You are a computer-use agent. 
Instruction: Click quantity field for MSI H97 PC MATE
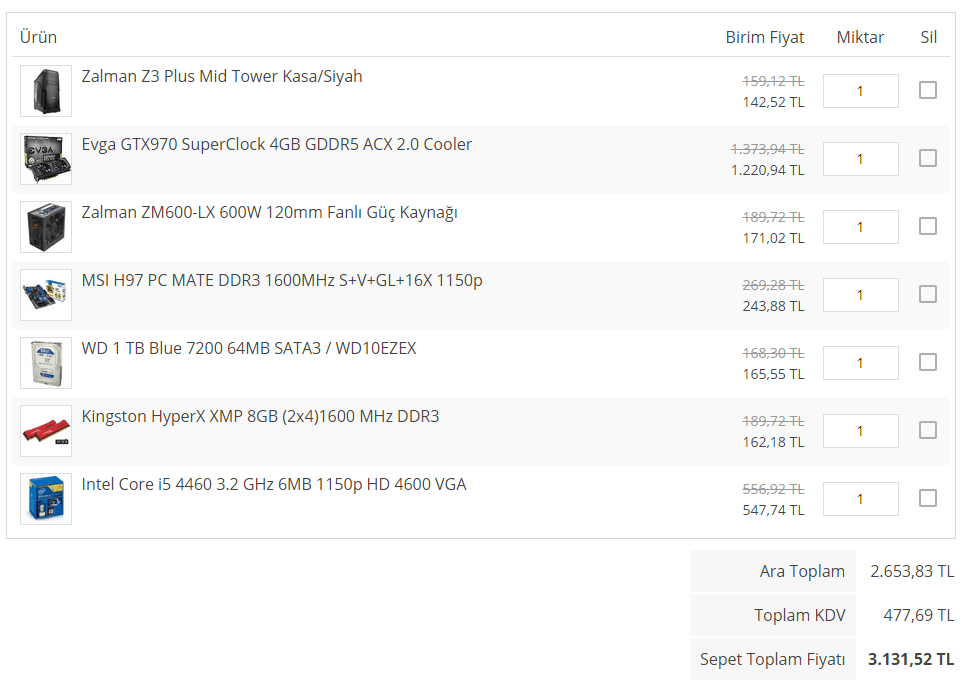pos(860,295)
